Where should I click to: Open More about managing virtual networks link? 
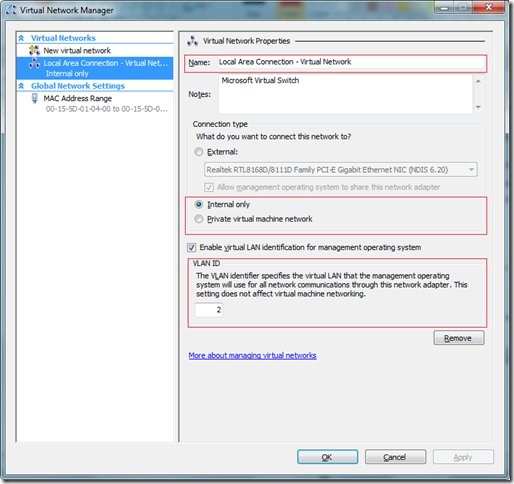pos(252,356)
